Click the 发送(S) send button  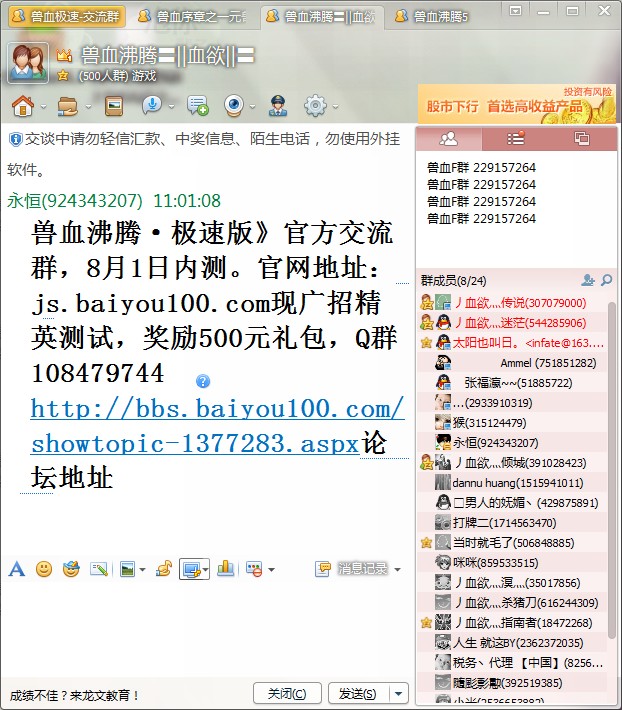click(357, 693)
